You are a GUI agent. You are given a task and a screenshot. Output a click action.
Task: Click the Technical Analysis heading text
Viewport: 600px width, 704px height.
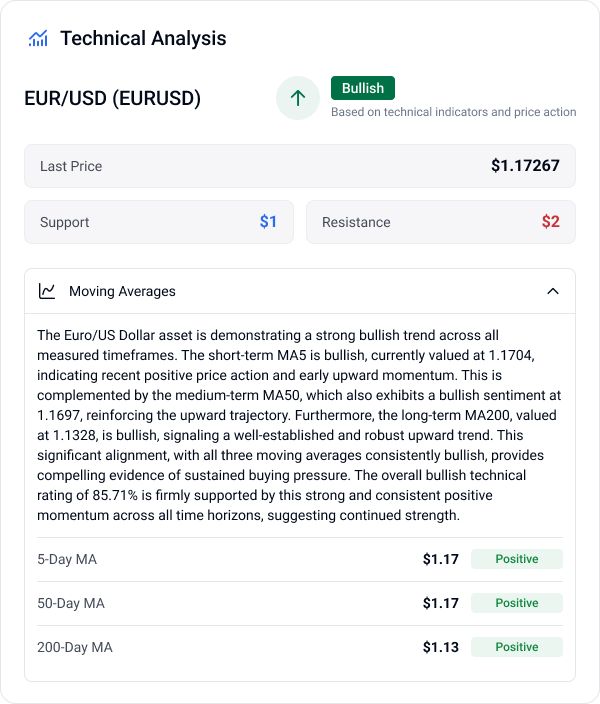[x=143, y=39]
